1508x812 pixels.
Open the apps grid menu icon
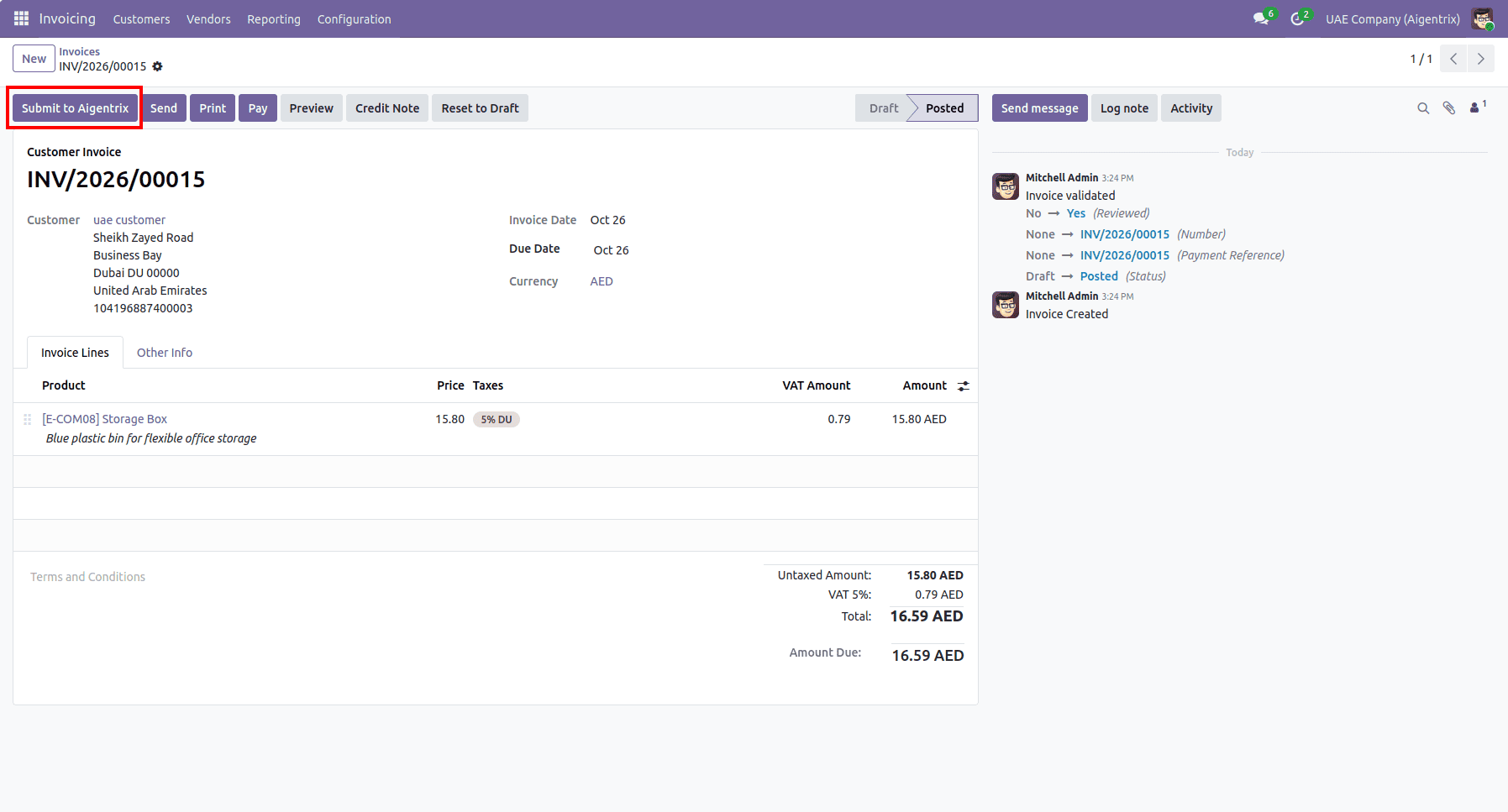(x=22, y=18)
